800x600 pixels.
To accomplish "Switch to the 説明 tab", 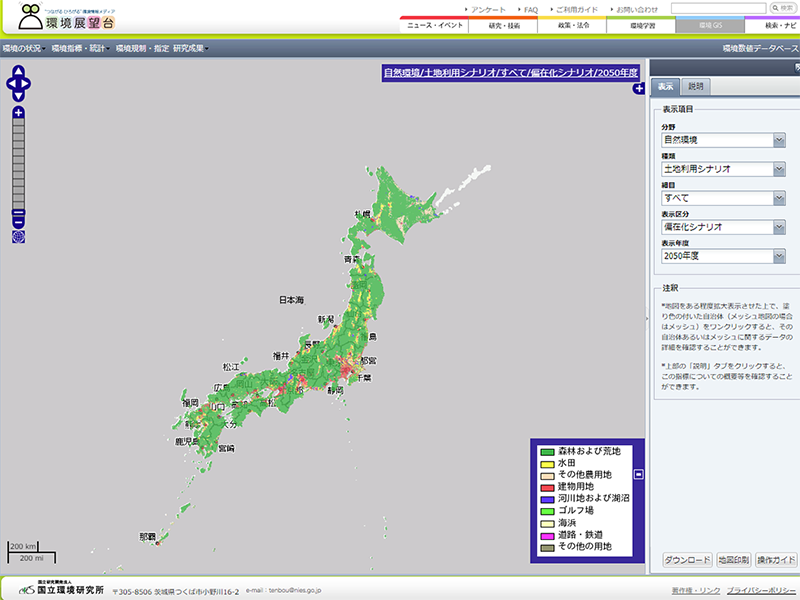I will click(x=695, y=87).
